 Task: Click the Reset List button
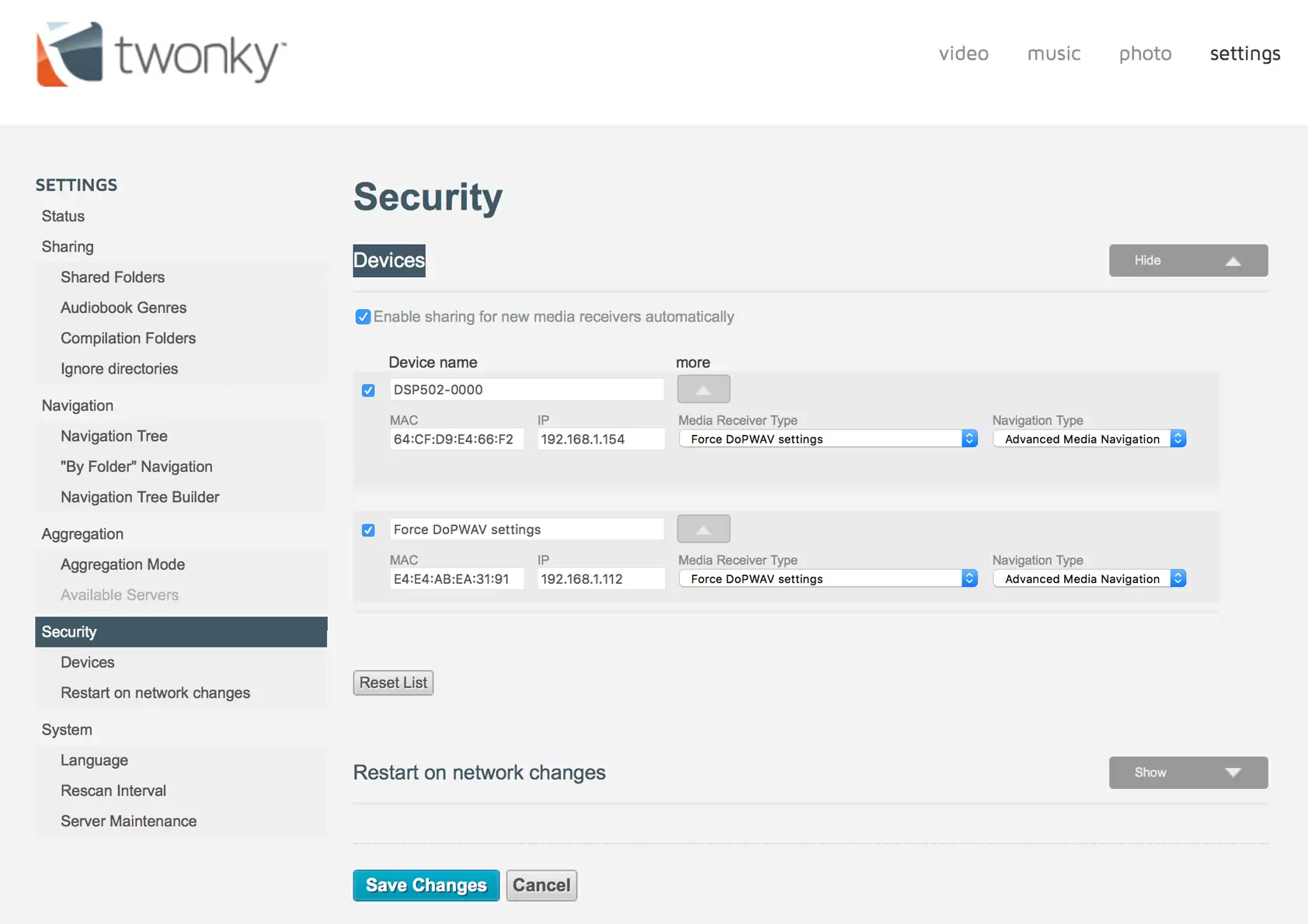click(393, 683)
